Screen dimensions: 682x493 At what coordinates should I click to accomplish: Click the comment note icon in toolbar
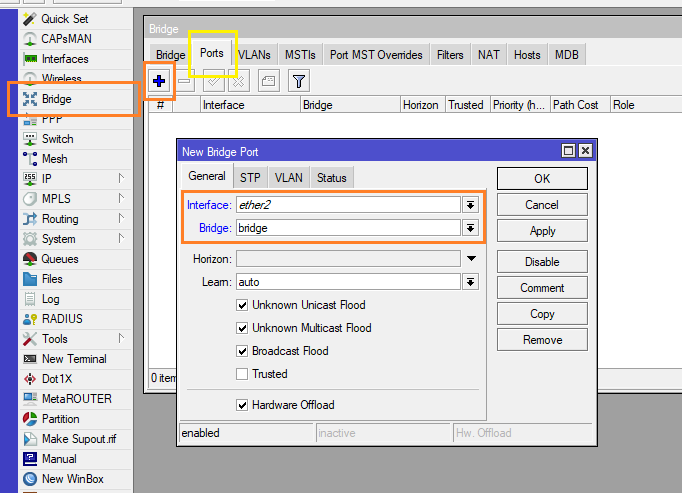[x=268, y=80]
